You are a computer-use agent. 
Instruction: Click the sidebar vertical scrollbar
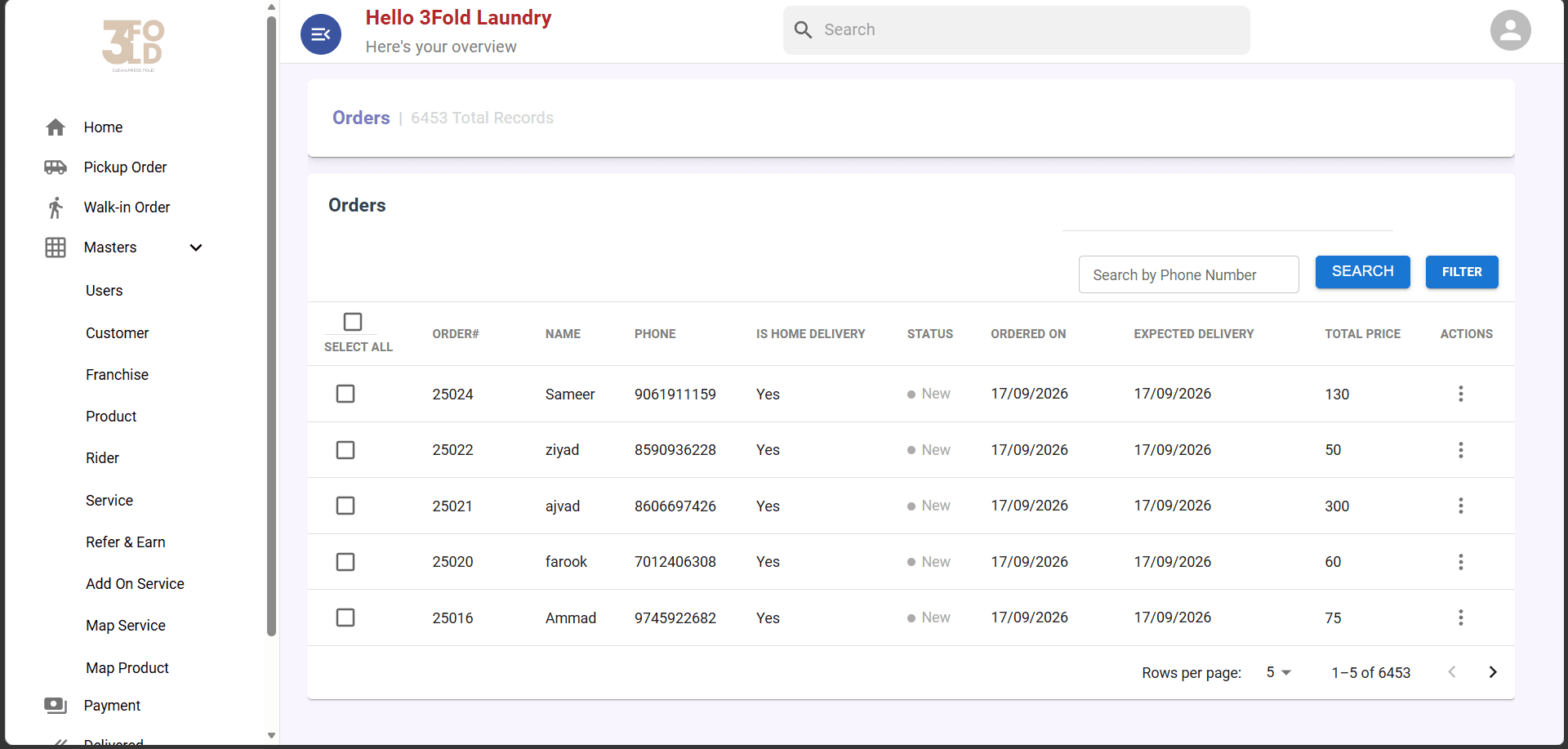coord(271,327)
